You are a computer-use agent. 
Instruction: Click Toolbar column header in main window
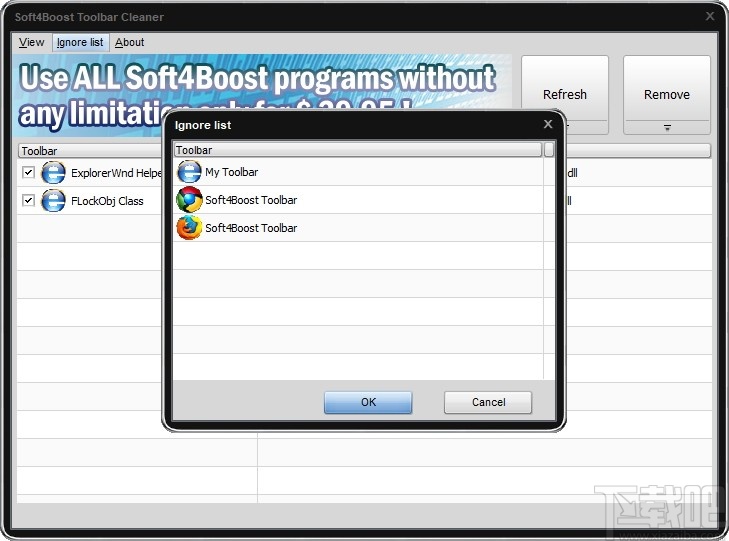point(91,151)
